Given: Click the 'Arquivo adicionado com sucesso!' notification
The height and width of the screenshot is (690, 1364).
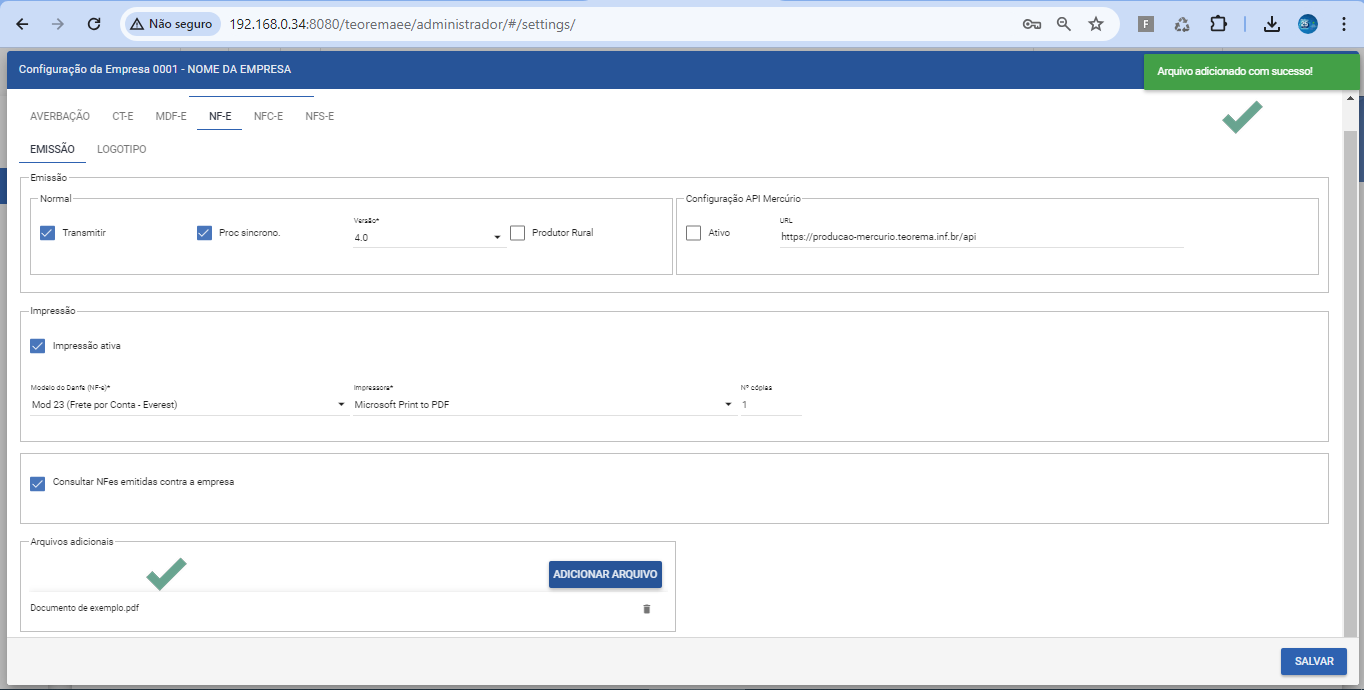Looking at the screenshot, I should [x=1252, y=71].
